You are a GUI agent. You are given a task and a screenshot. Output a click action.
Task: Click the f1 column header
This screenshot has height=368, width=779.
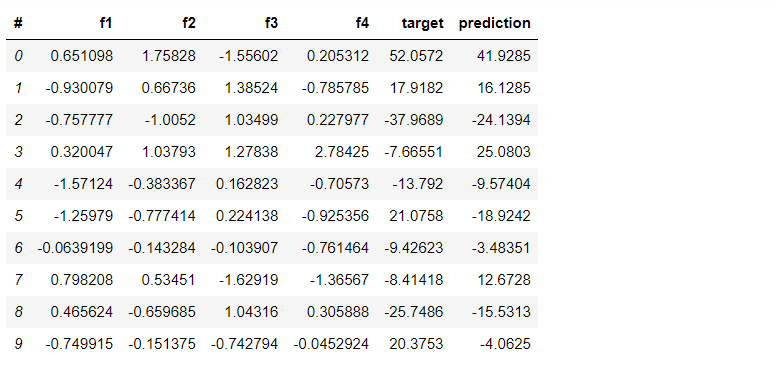coord(106,23)
